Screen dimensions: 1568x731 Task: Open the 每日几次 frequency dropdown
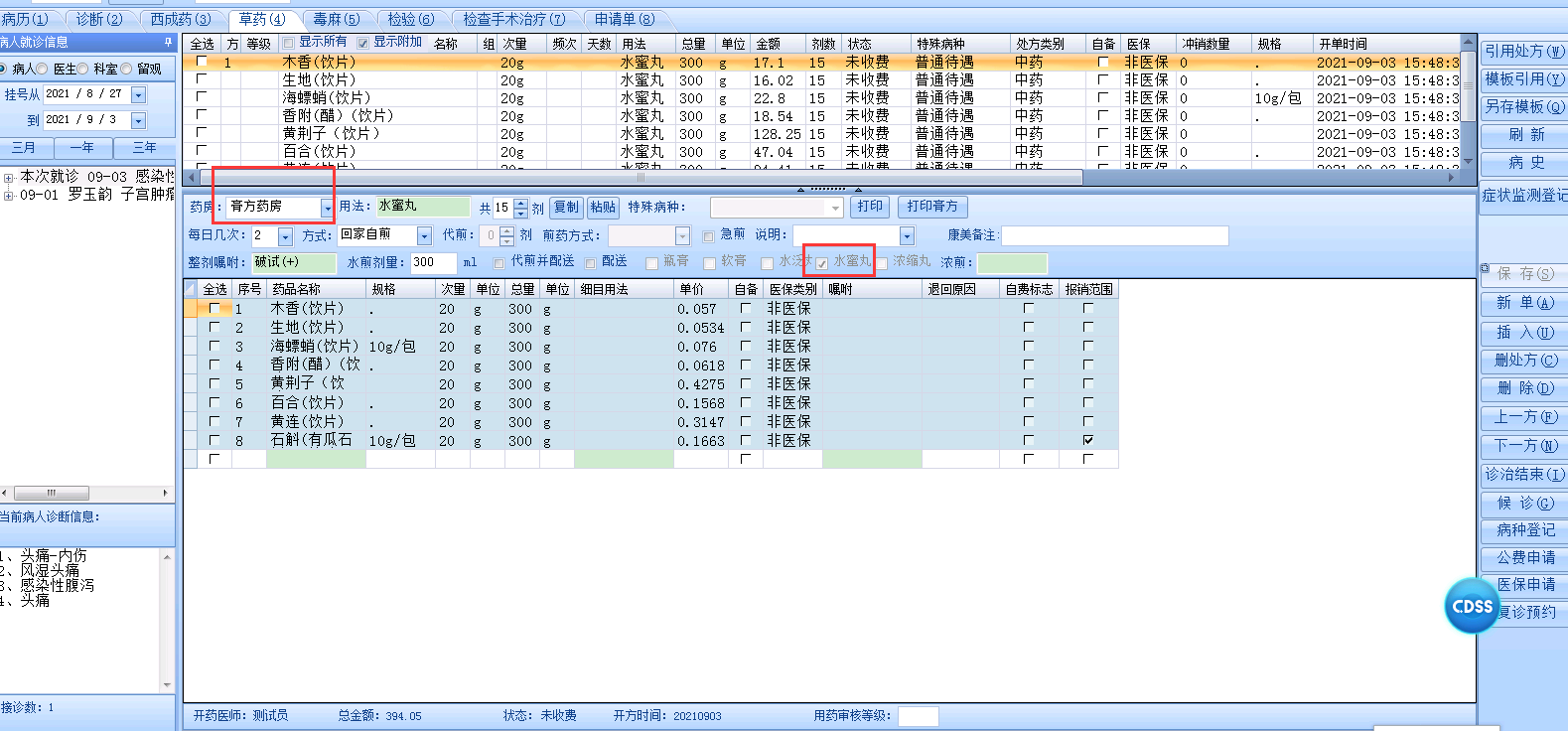[x=285, y=236]
